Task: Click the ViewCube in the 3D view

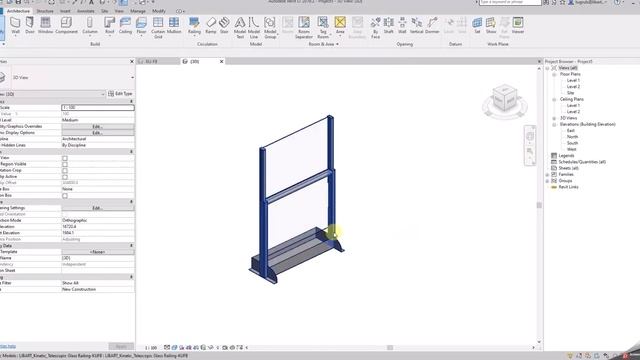Action: pyautogui.click(x=505, y=98)
